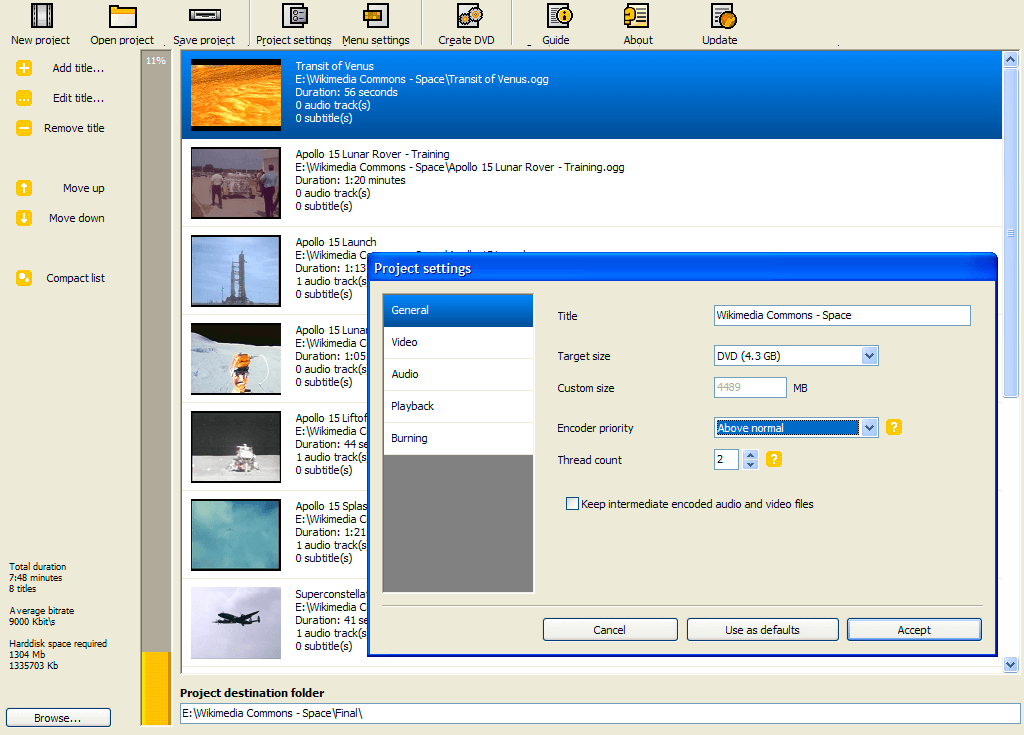Image resolution: width=1024 pixels, height=735 pixels.
Task: Open a project via folder icon
Action: (x=122, y=16)
